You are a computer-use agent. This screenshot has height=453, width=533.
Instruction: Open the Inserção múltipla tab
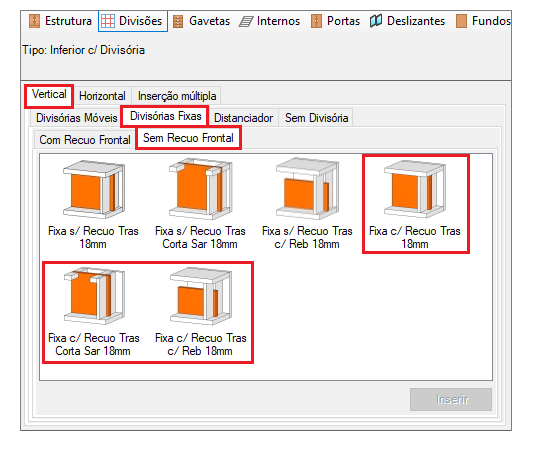(177, 96)
